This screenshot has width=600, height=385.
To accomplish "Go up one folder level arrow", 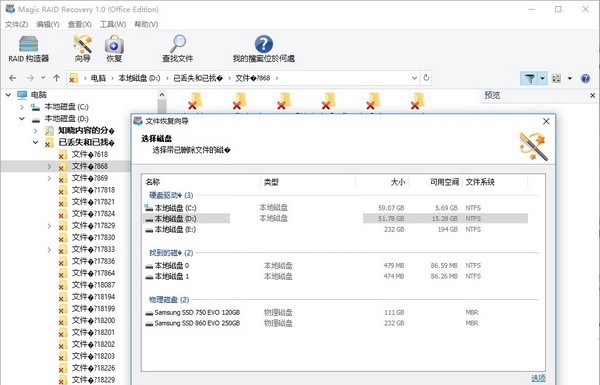I will (57, 78).
